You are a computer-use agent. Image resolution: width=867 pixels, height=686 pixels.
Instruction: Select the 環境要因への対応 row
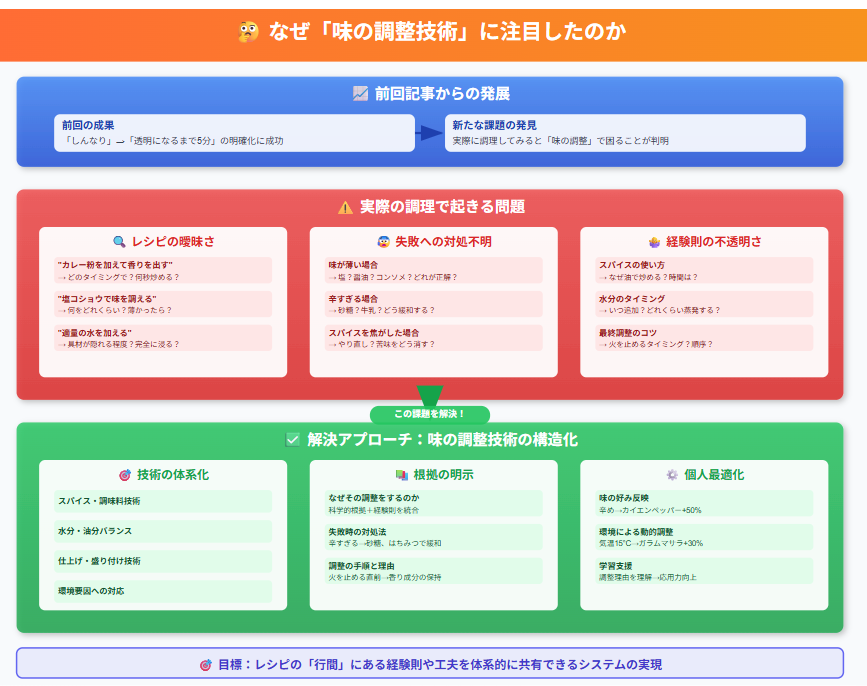(163, 591)
